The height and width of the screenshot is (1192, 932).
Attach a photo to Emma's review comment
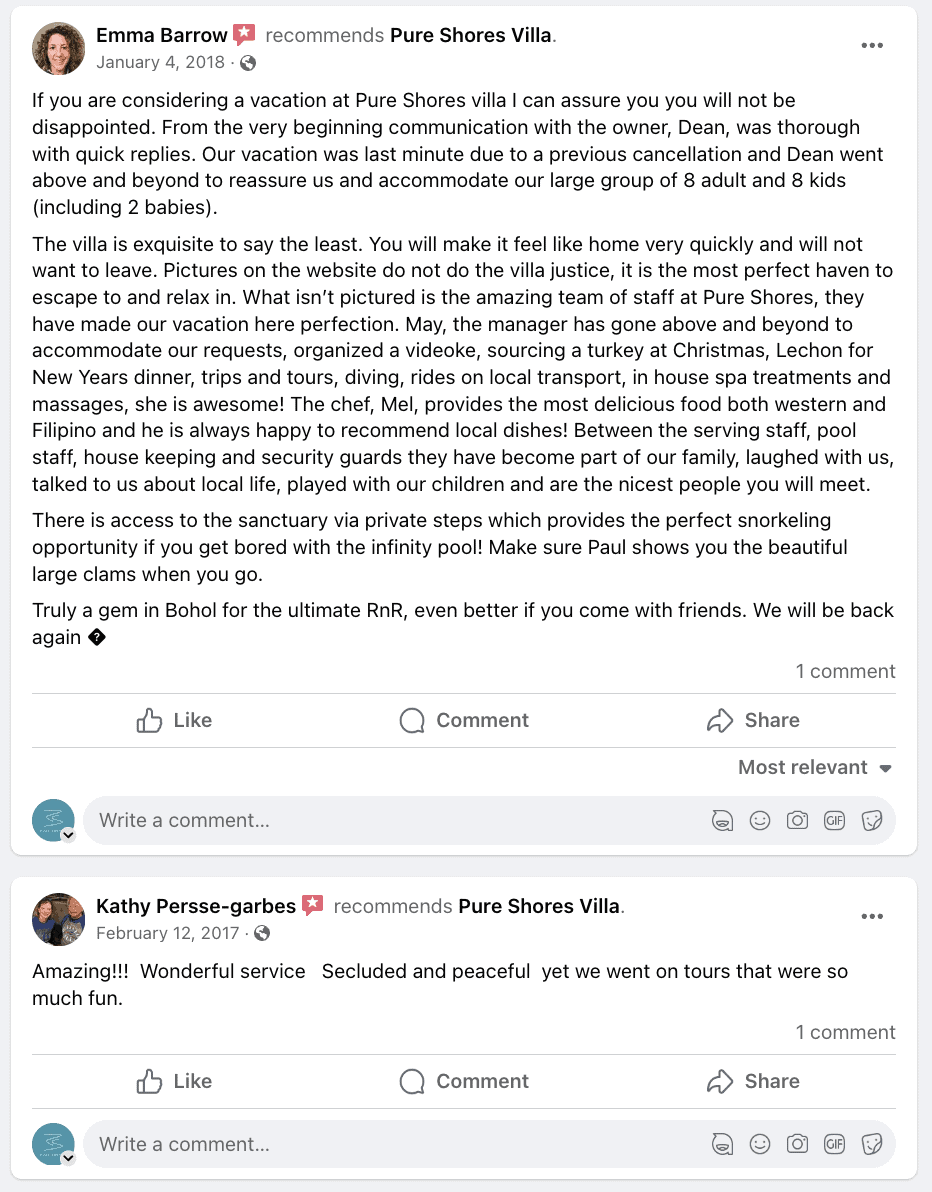point(797,821)
